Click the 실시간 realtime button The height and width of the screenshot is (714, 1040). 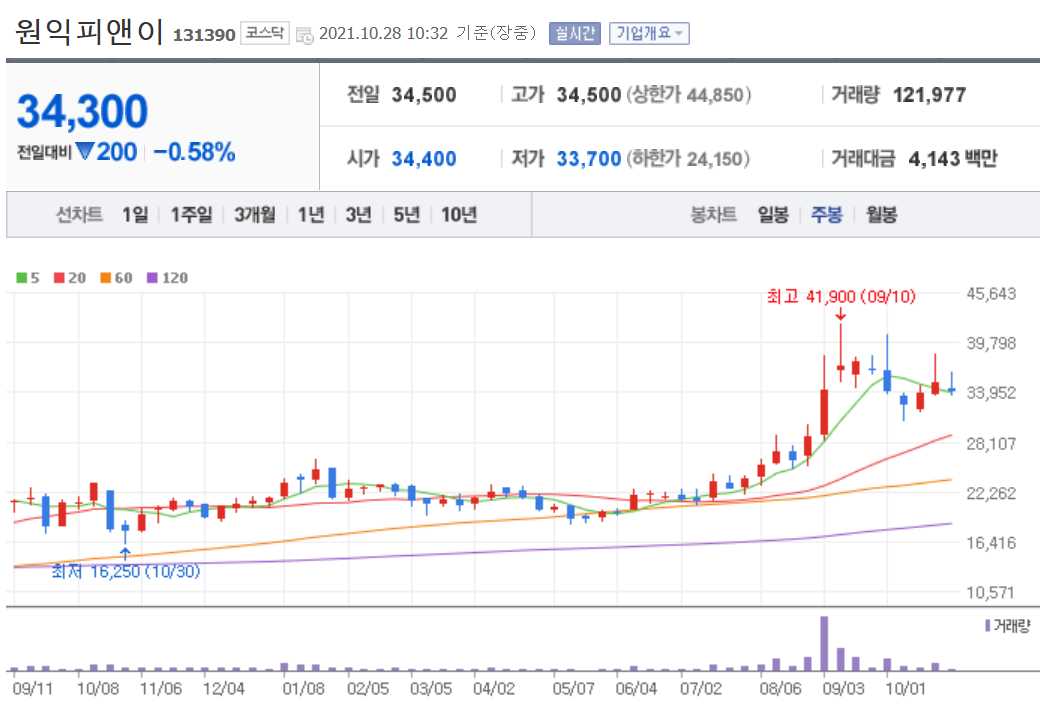[574, 33]
